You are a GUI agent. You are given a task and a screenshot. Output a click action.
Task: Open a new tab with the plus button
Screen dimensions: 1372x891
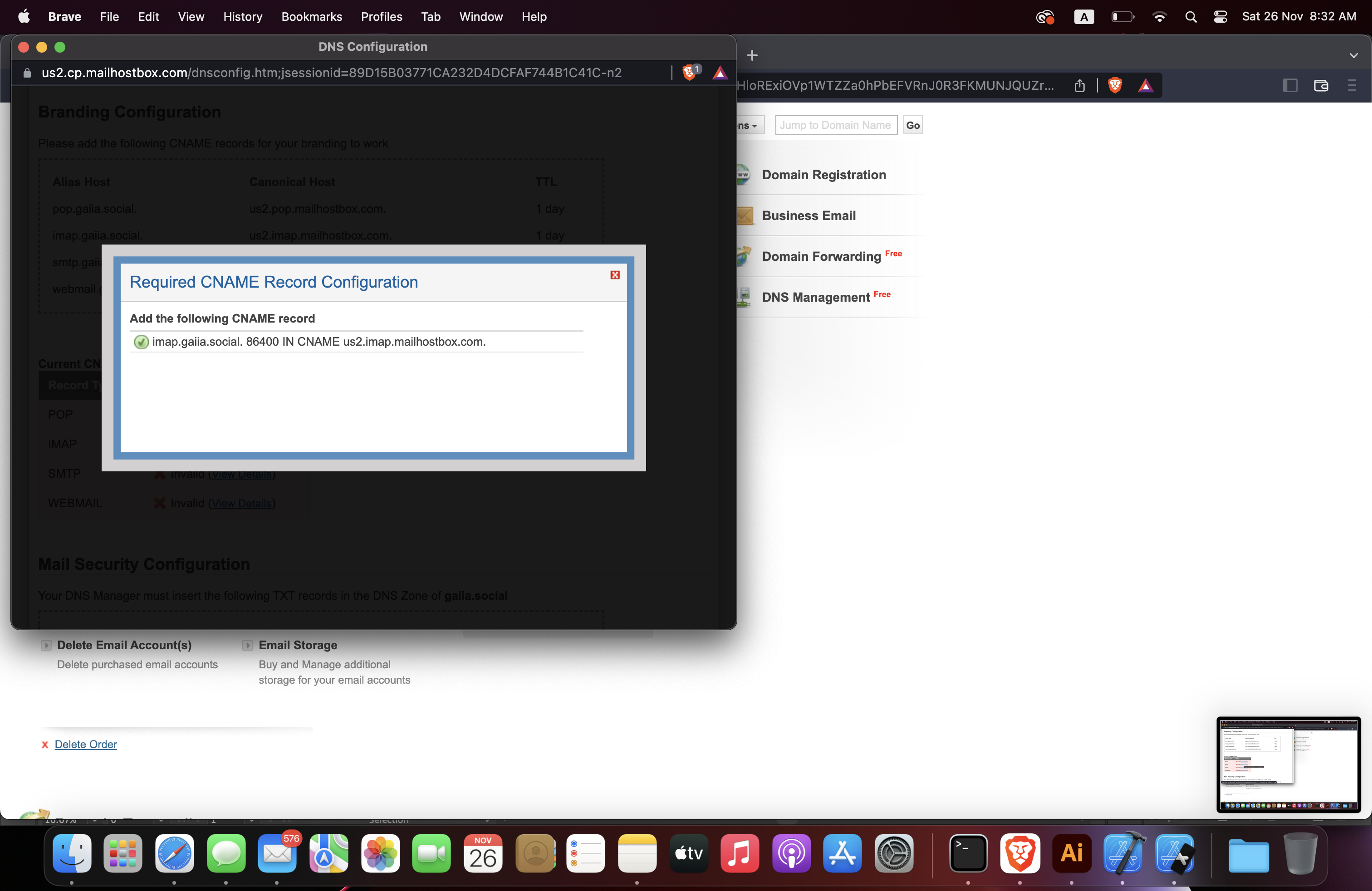[x=752, y=55]
